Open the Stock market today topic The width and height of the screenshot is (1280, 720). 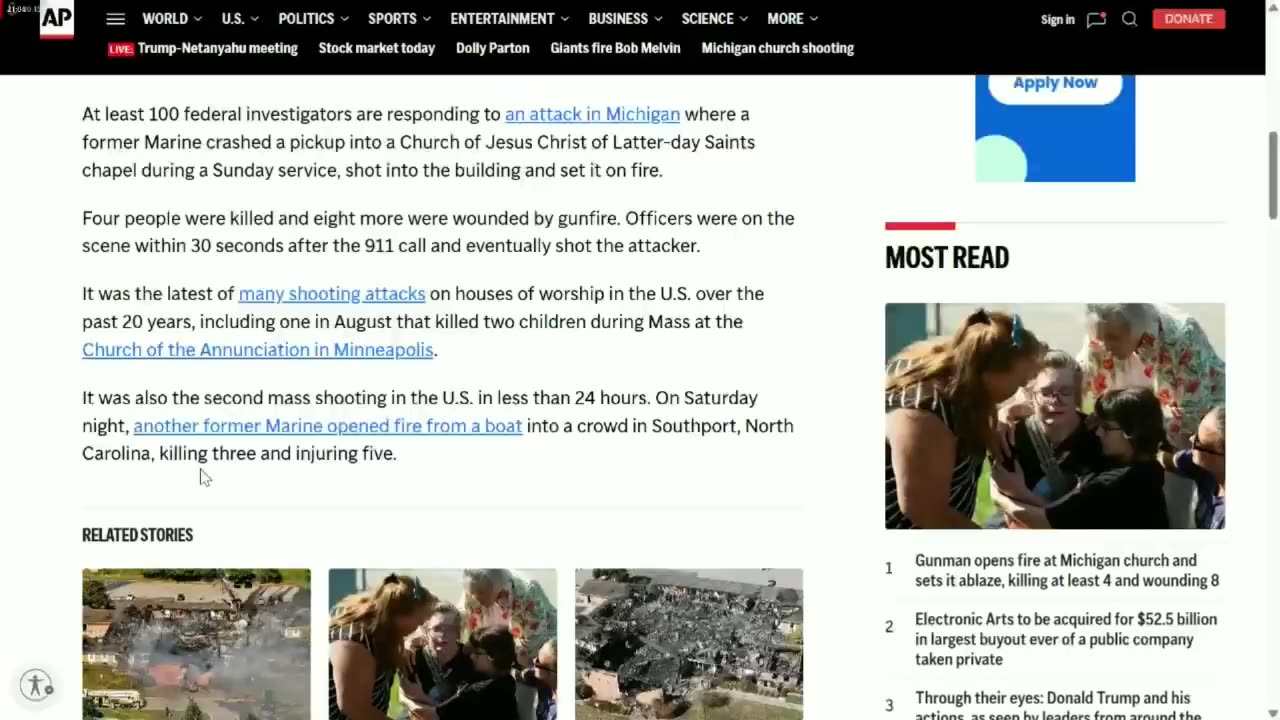tap(376, 48)
